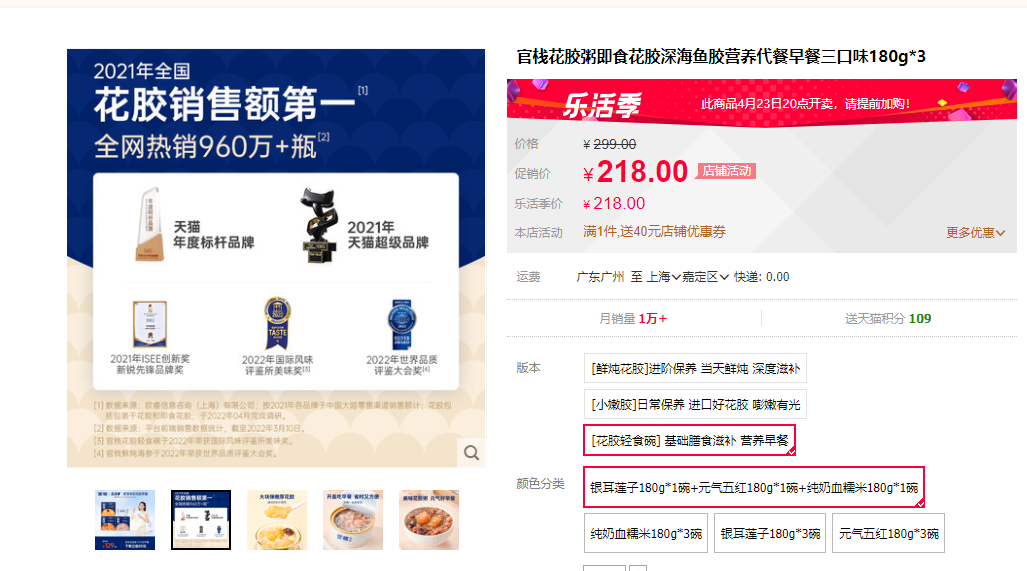The height and width of the screenshot is (571, 1027).
Task: Open the fourth thumbnail showing opened bowl
Action: click(x=353, y=520)
